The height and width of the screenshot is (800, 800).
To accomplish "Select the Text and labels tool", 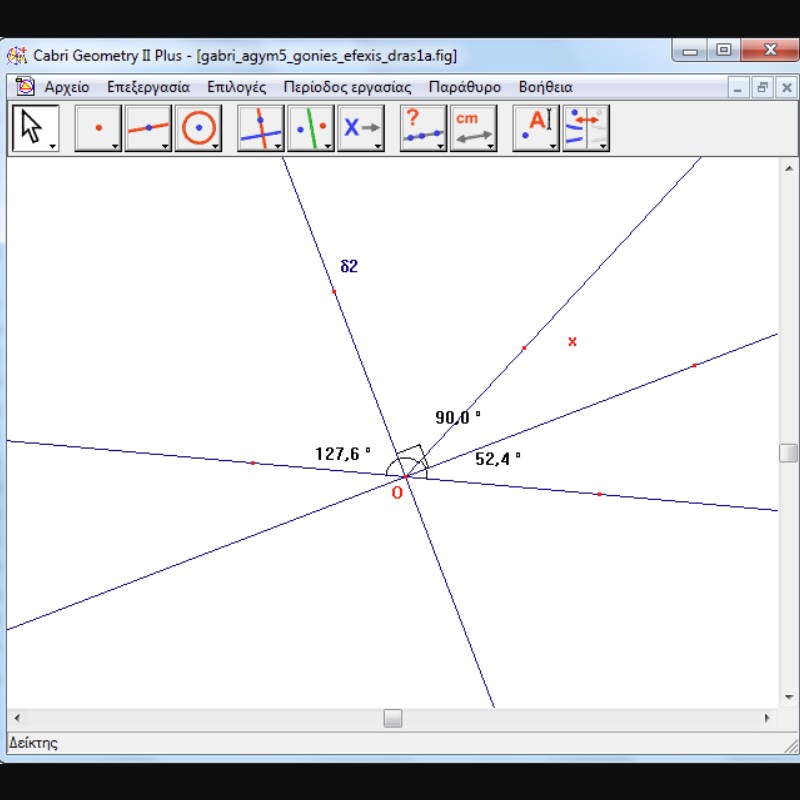I will (536, 128).
